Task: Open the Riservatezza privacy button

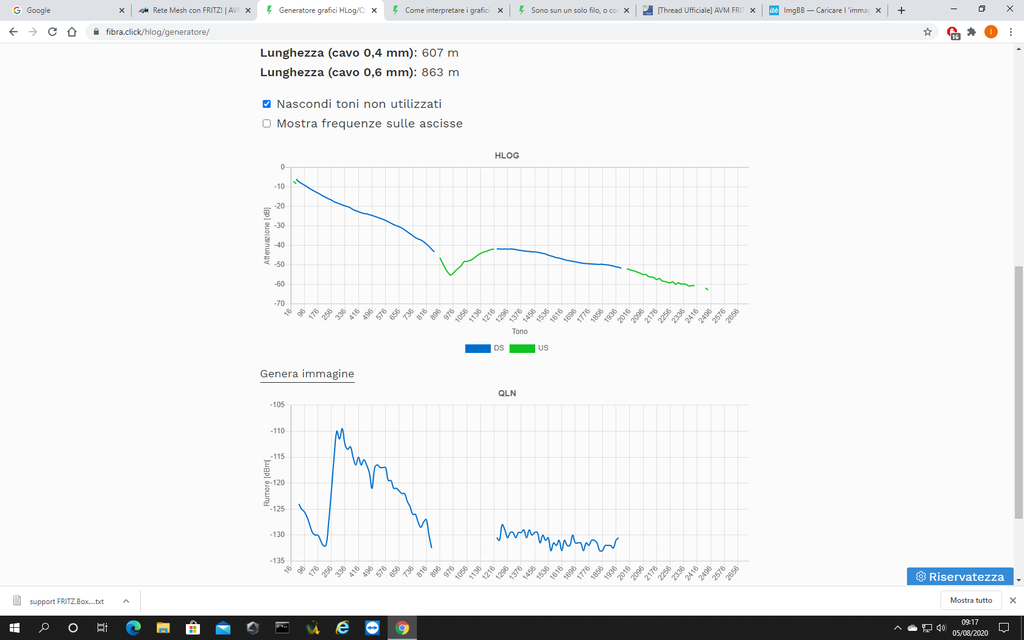Action: 960,577
